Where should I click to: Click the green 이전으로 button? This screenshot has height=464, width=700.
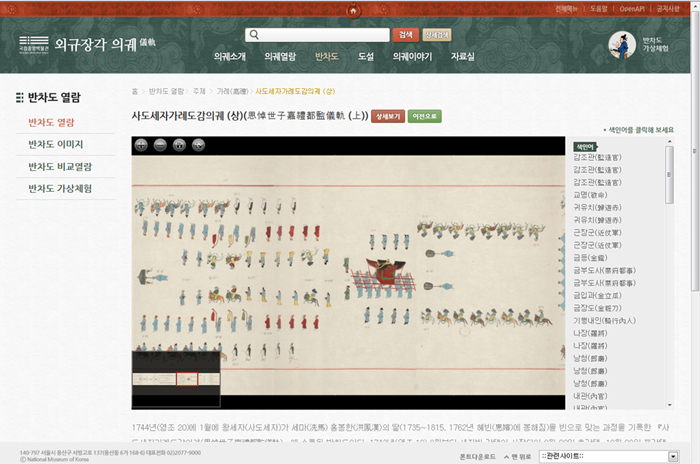(x=425, y=116)
